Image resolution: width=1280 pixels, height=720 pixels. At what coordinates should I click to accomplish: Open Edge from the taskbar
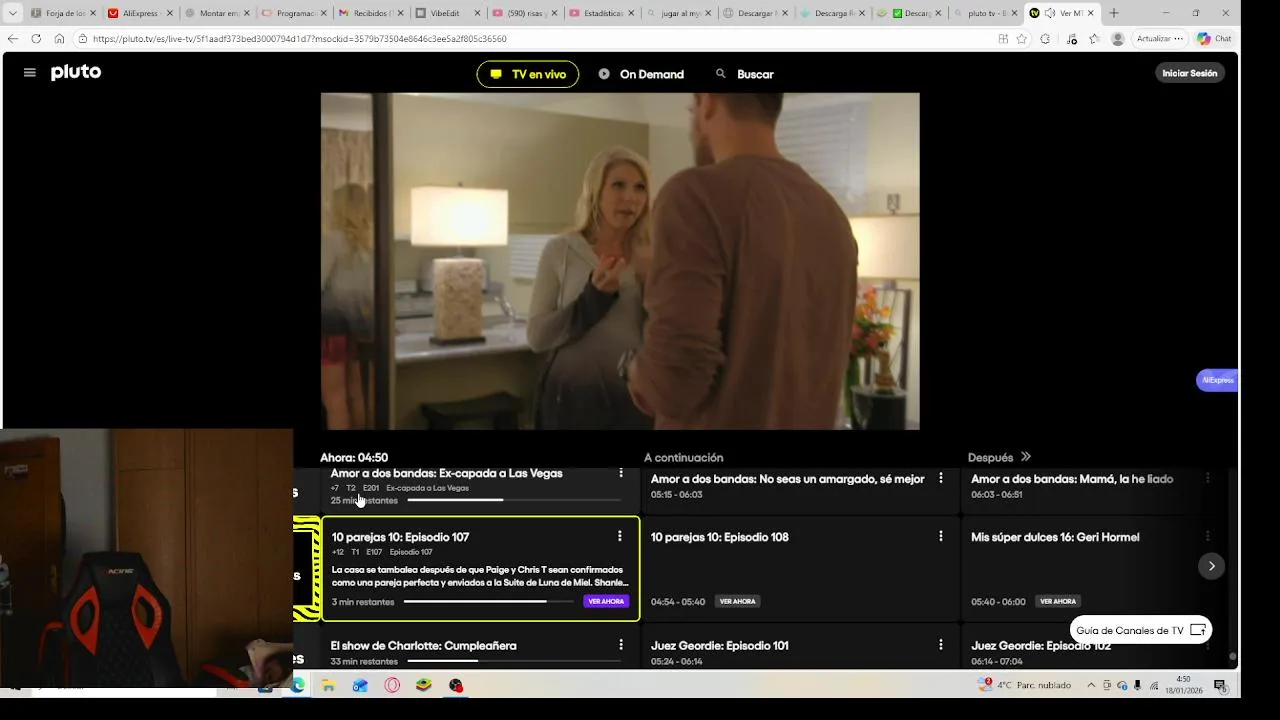(297, 685)
